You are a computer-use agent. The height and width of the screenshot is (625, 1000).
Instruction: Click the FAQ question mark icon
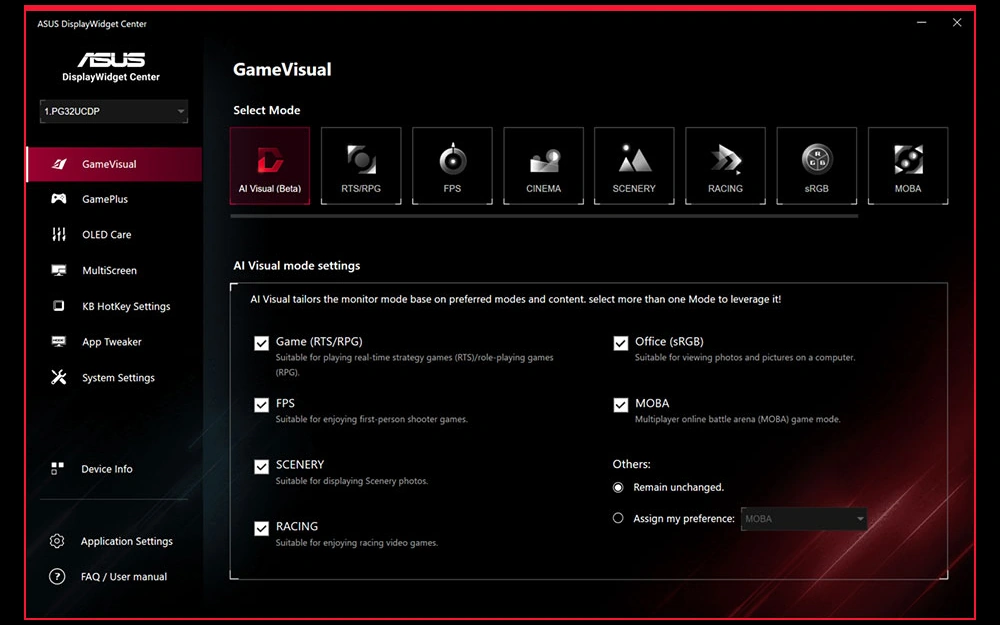(x=57, y=577)
